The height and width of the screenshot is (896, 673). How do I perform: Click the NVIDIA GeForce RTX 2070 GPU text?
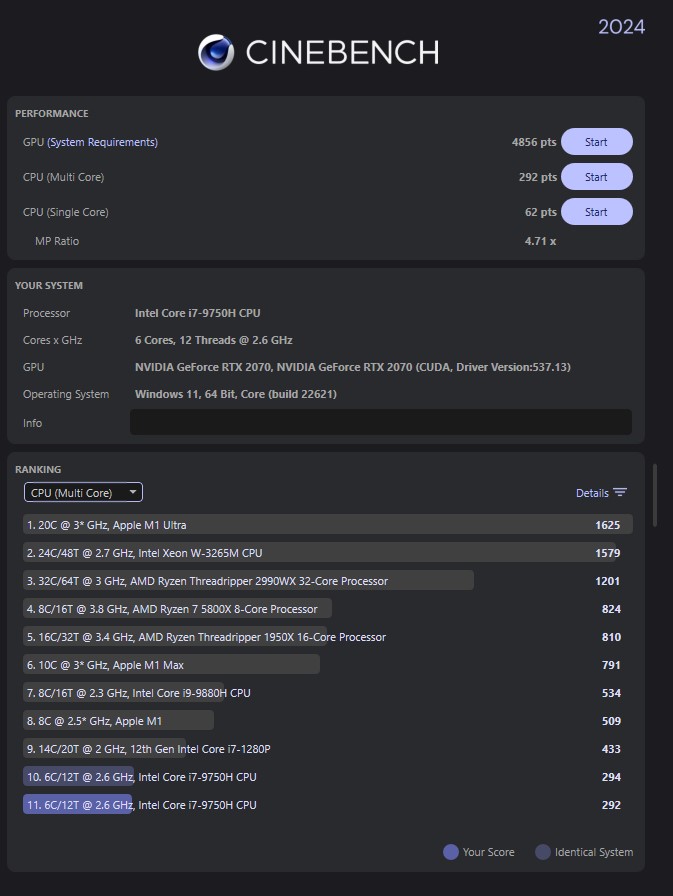click(352, 367)
